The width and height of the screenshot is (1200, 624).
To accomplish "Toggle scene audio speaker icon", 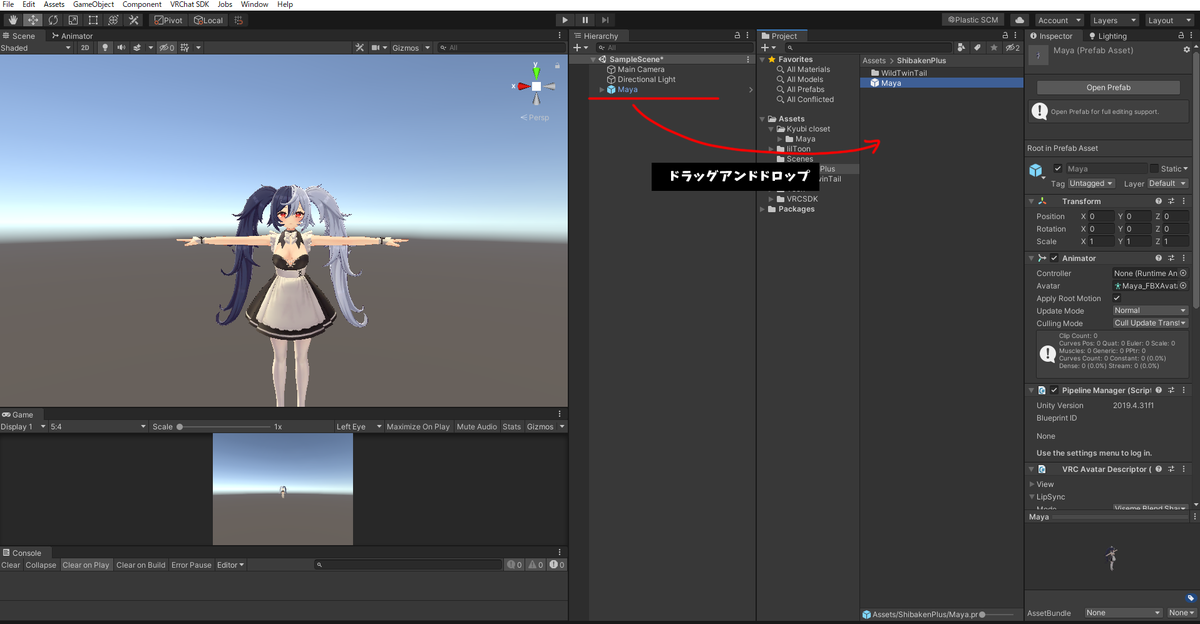I will (121, 48).
